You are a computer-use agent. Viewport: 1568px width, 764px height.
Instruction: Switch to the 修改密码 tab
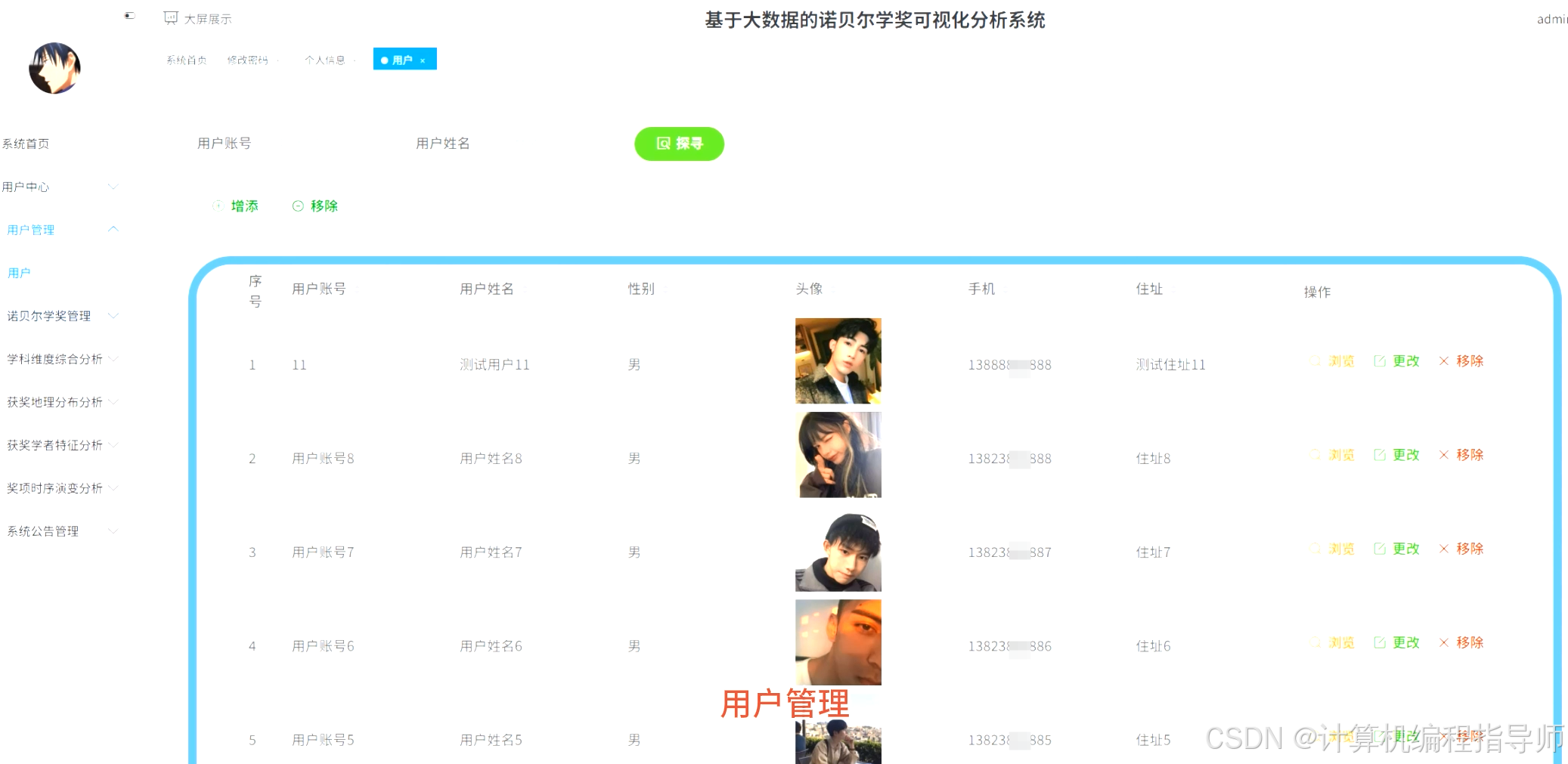(x=248, y=60)
